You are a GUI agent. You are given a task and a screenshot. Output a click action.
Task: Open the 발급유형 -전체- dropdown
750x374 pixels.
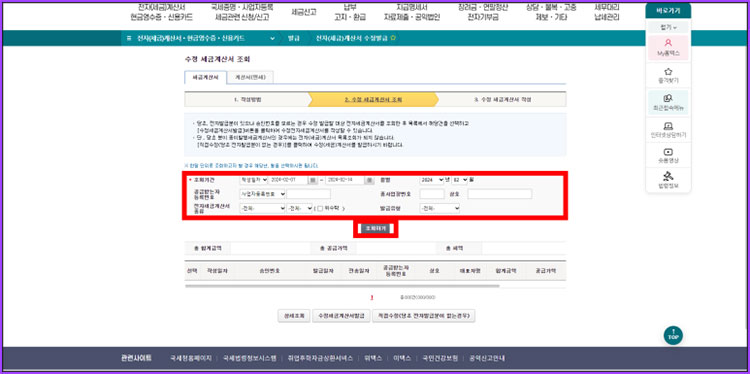[x=440, y=208]
